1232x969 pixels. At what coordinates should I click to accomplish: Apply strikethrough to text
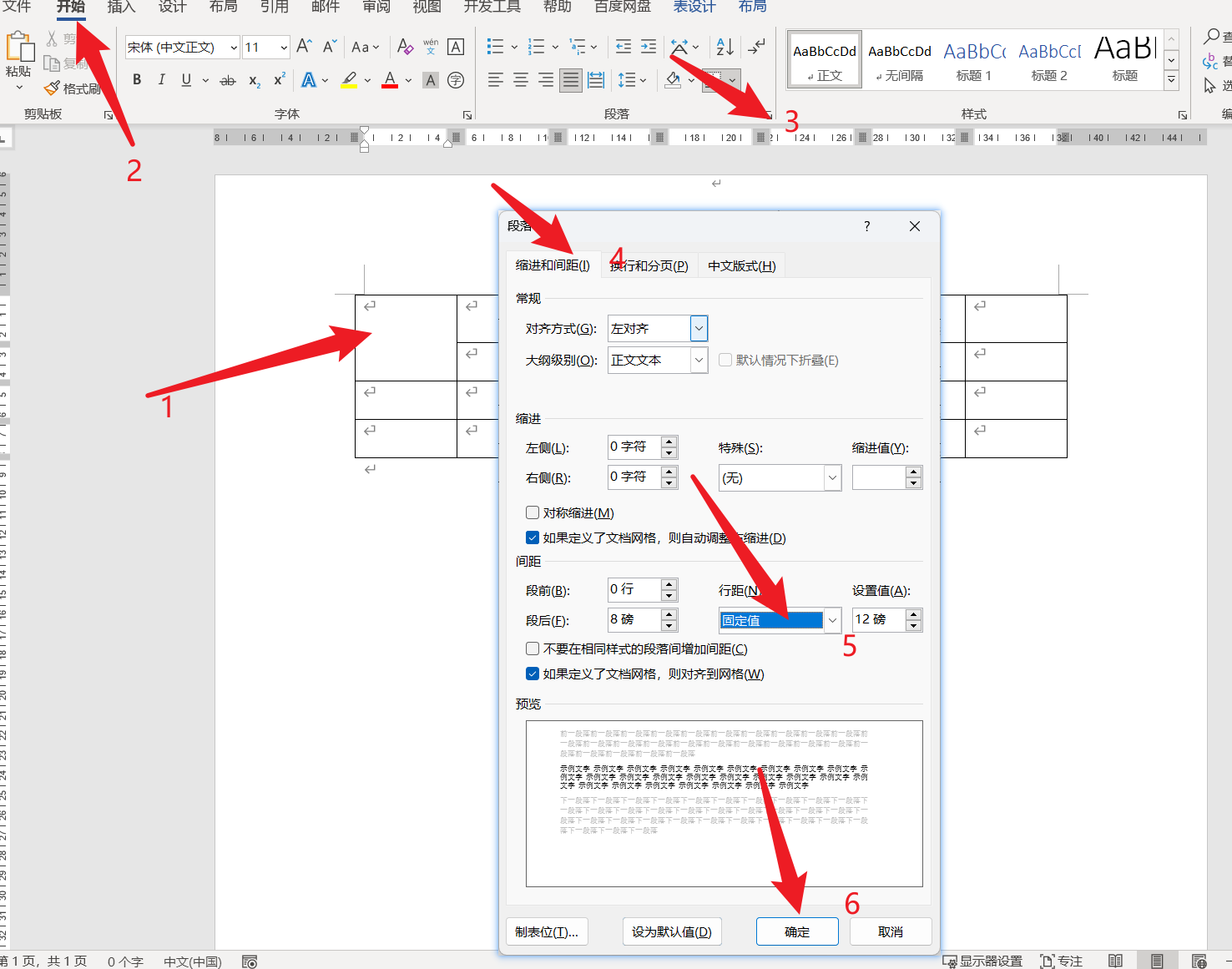(227, 80)
